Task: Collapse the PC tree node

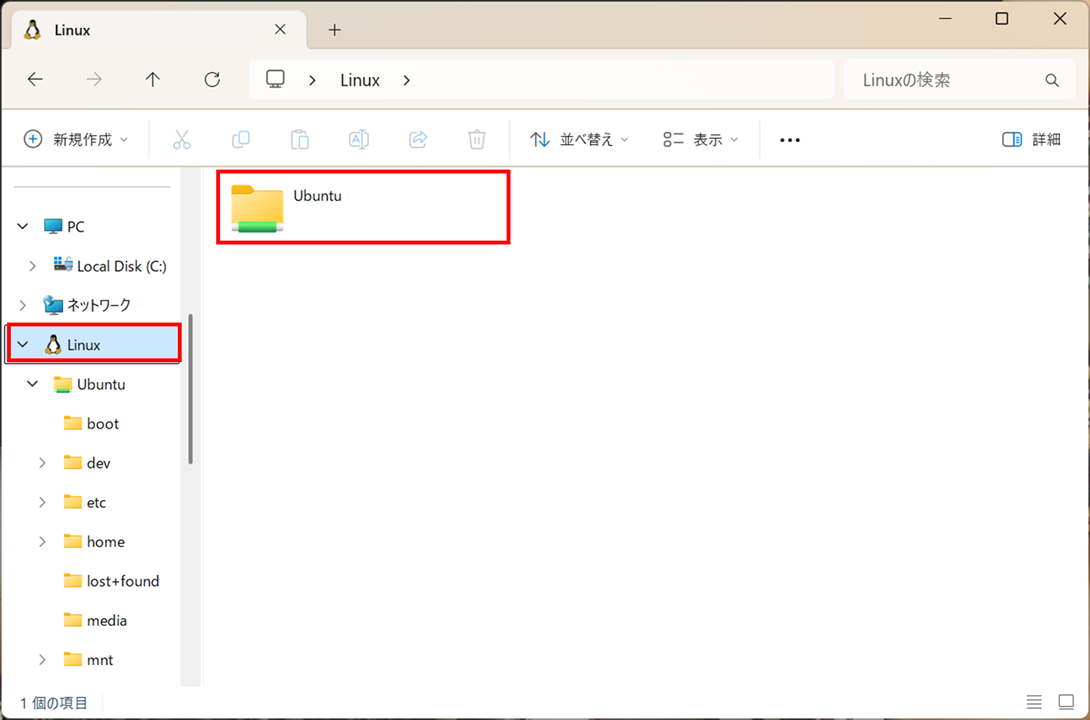Action: [x=23, y=227]
